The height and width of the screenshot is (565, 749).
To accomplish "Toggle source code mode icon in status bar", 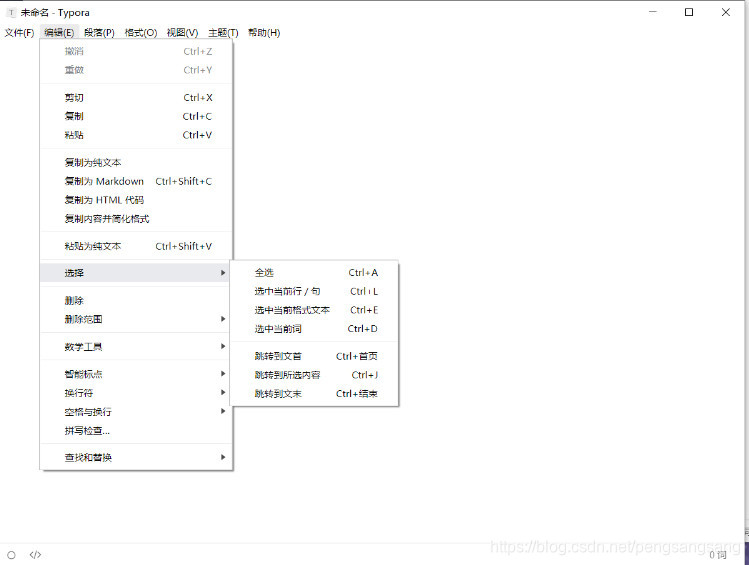I will tap(35, 554).
